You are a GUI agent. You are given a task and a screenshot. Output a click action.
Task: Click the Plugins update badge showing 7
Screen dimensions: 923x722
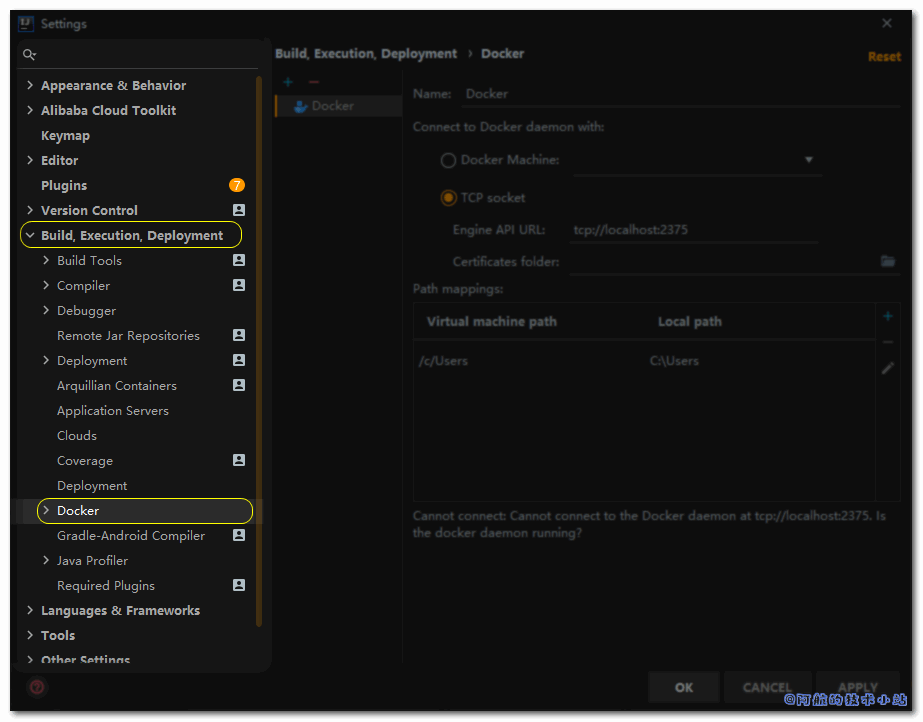[x=237, y=185]
